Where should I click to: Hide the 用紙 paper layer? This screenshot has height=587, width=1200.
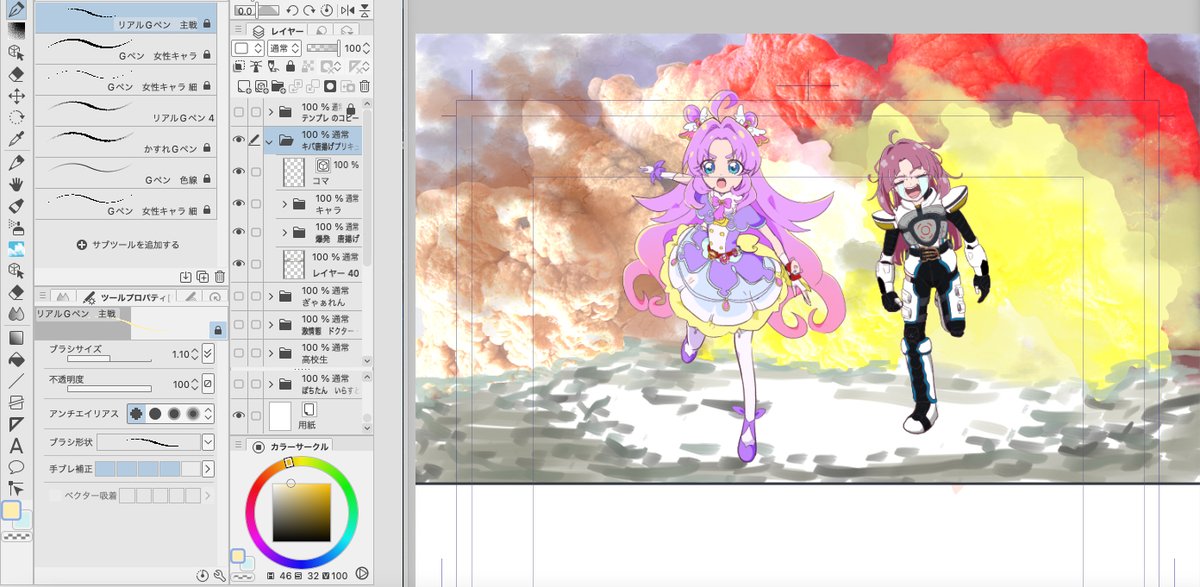(239, 415)
